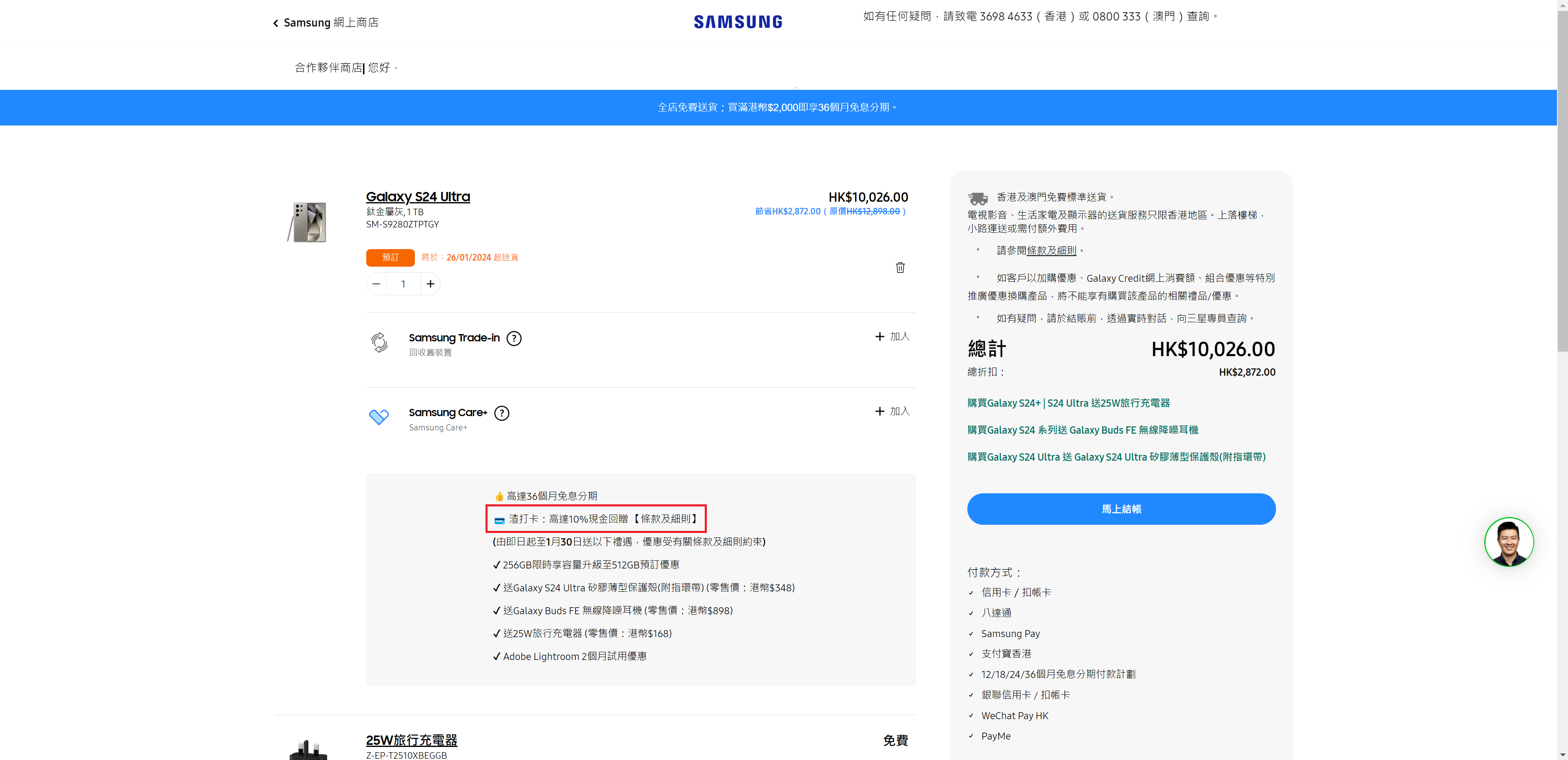Click the WeChat Pay HK payment text
Image resolution: width=1568 pixels, height=760 pixels.
1015,715
